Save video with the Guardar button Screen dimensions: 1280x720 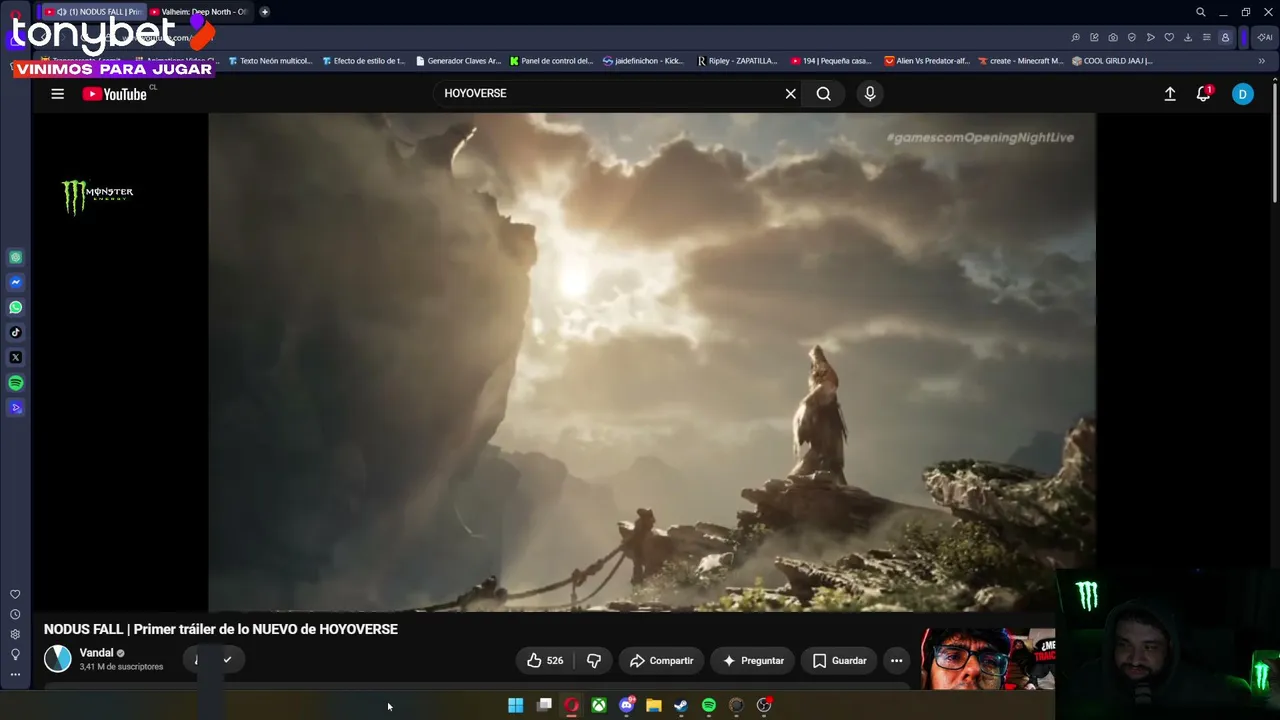pos(839,661)
